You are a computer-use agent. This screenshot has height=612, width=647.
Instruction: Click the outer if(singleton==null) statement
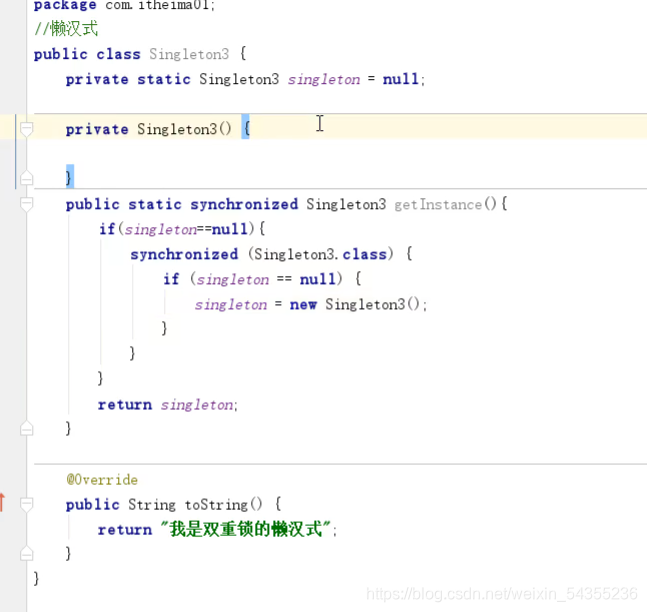[x=182, y=229]
